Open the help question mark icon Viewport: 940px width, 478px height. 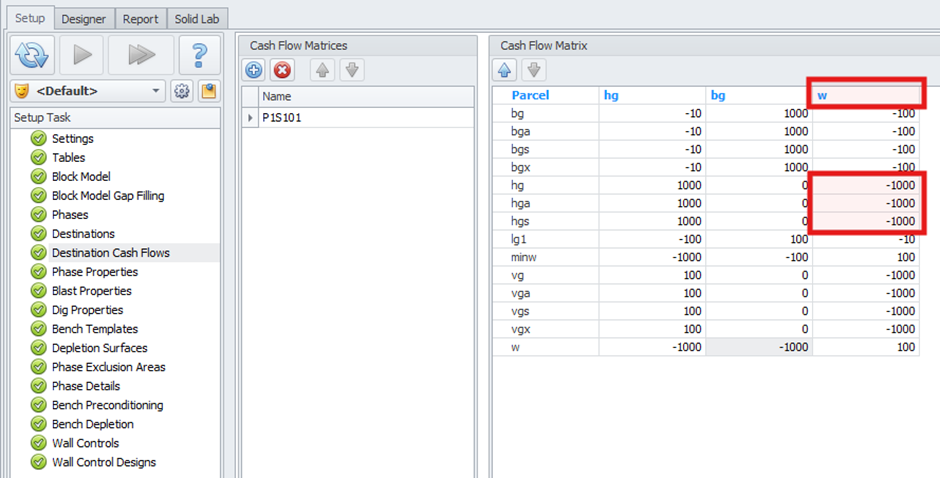coord(199,55)
